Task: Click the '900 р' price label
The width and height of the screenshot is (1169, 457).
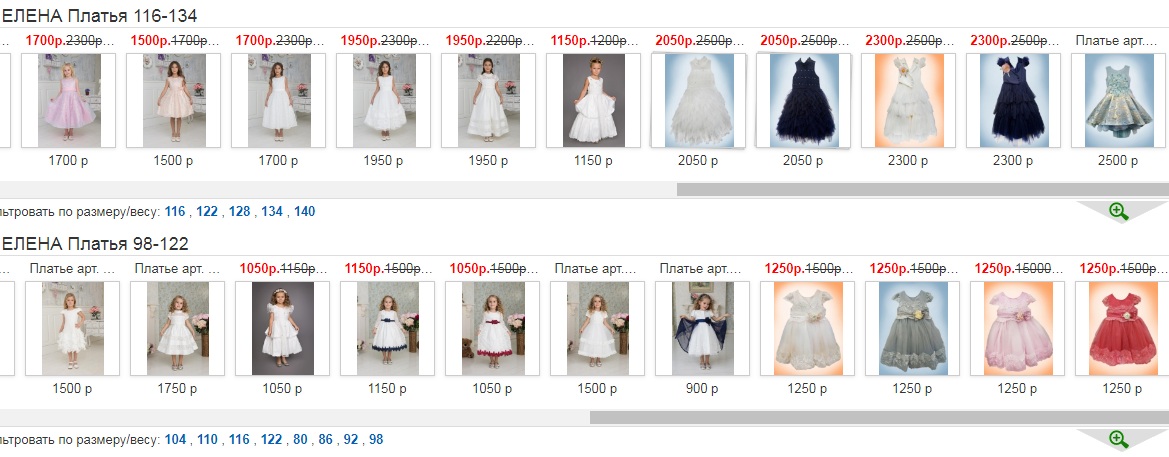Action: click(x=703, y=388)
